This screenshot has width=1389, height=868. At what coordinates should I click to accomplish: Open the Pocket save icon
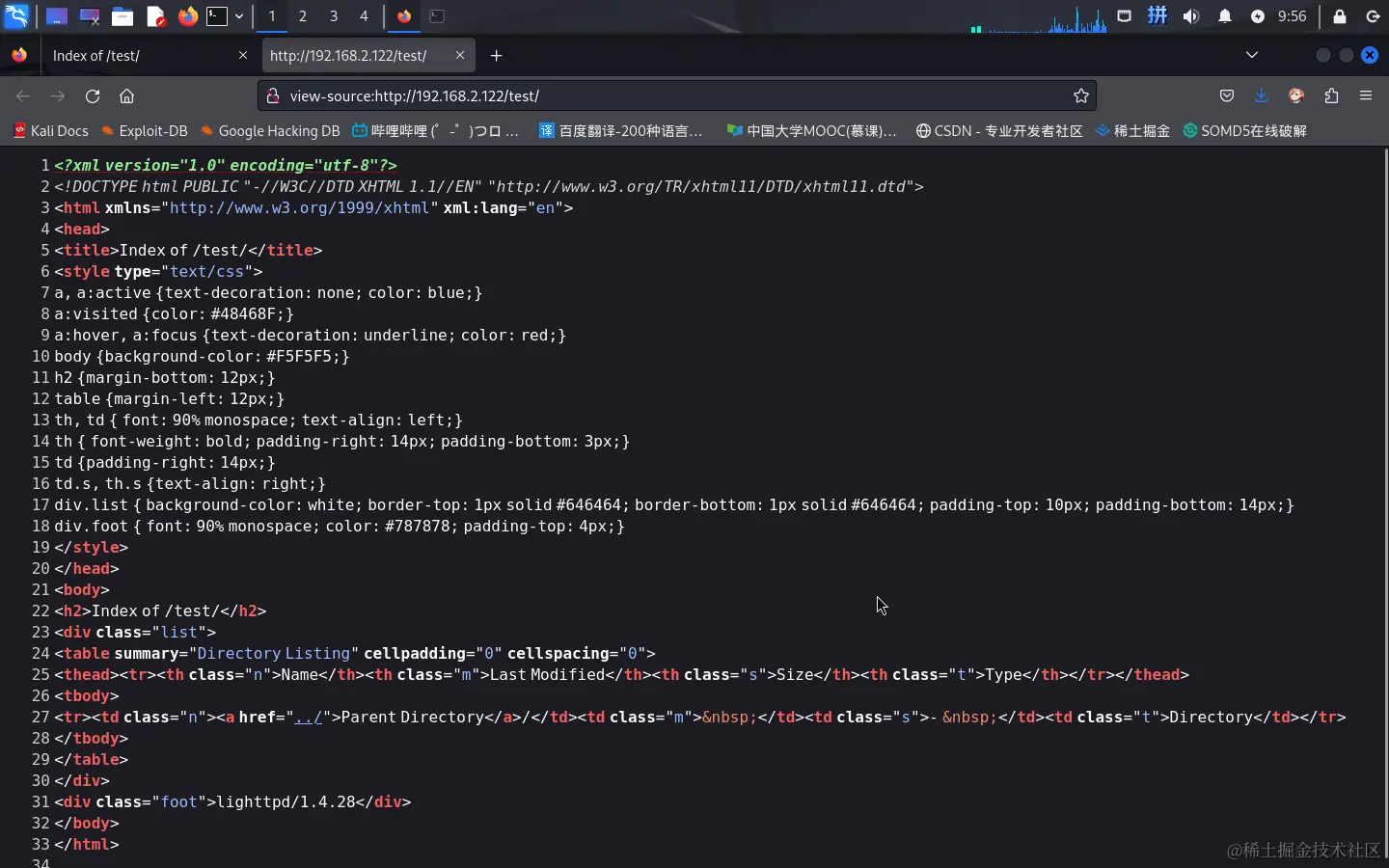click(x=1227, y=96)
